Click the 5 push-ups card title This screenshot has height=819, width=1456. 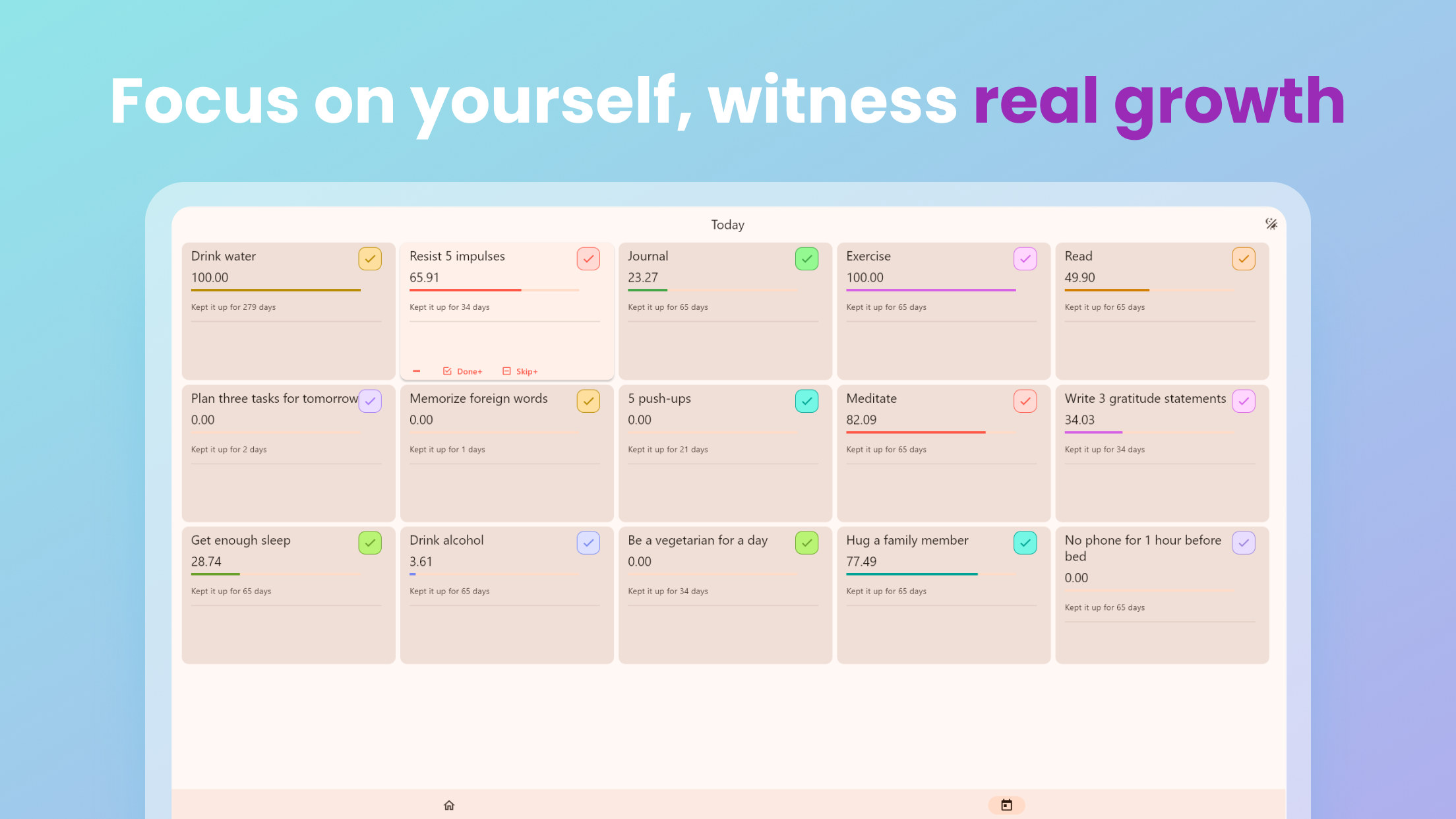click(659, 398)
